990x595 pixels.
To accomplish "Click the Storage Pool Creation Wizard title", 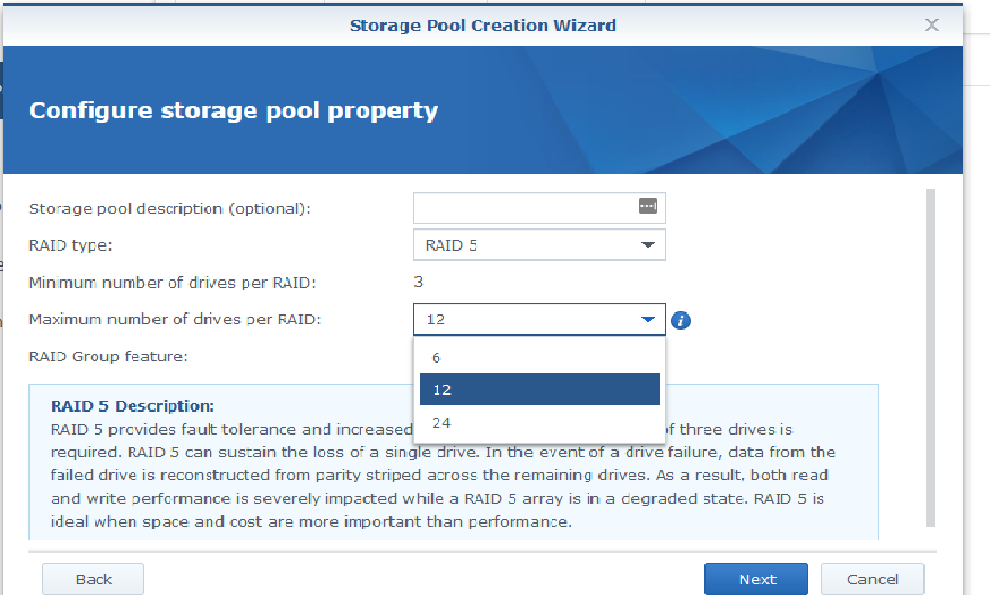I will pyautogui.click(x=482, y=24).
